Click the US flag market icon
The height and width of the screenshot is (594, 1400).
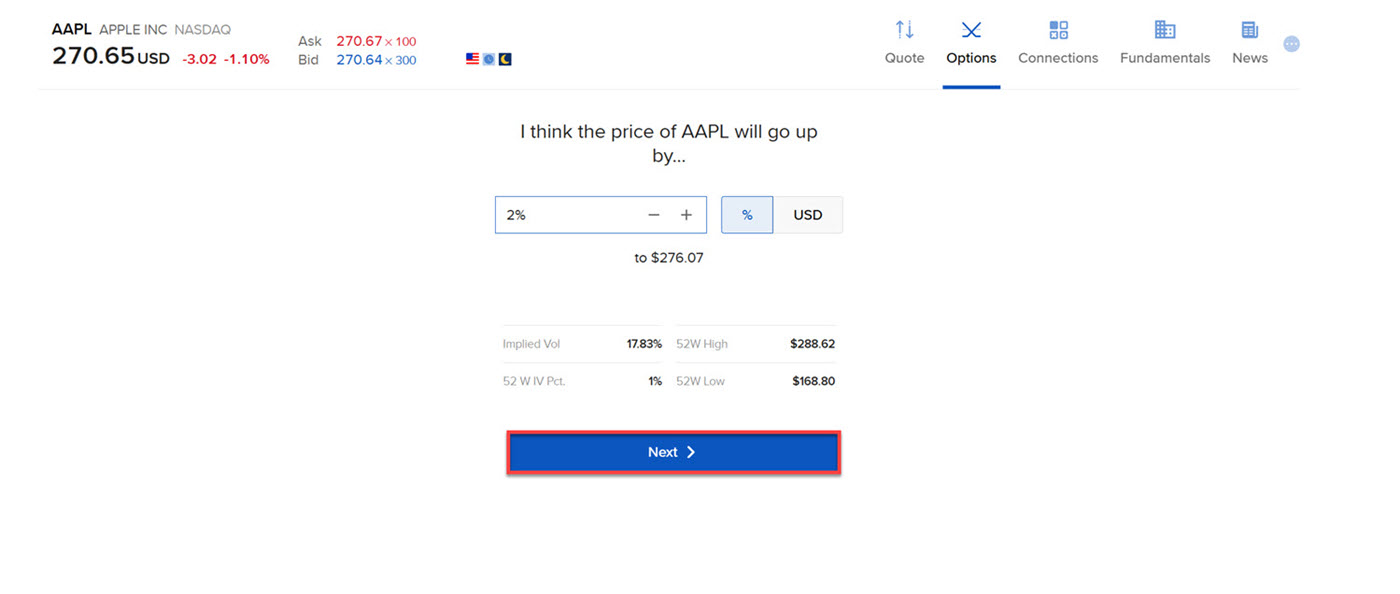[x=472, y=59]
